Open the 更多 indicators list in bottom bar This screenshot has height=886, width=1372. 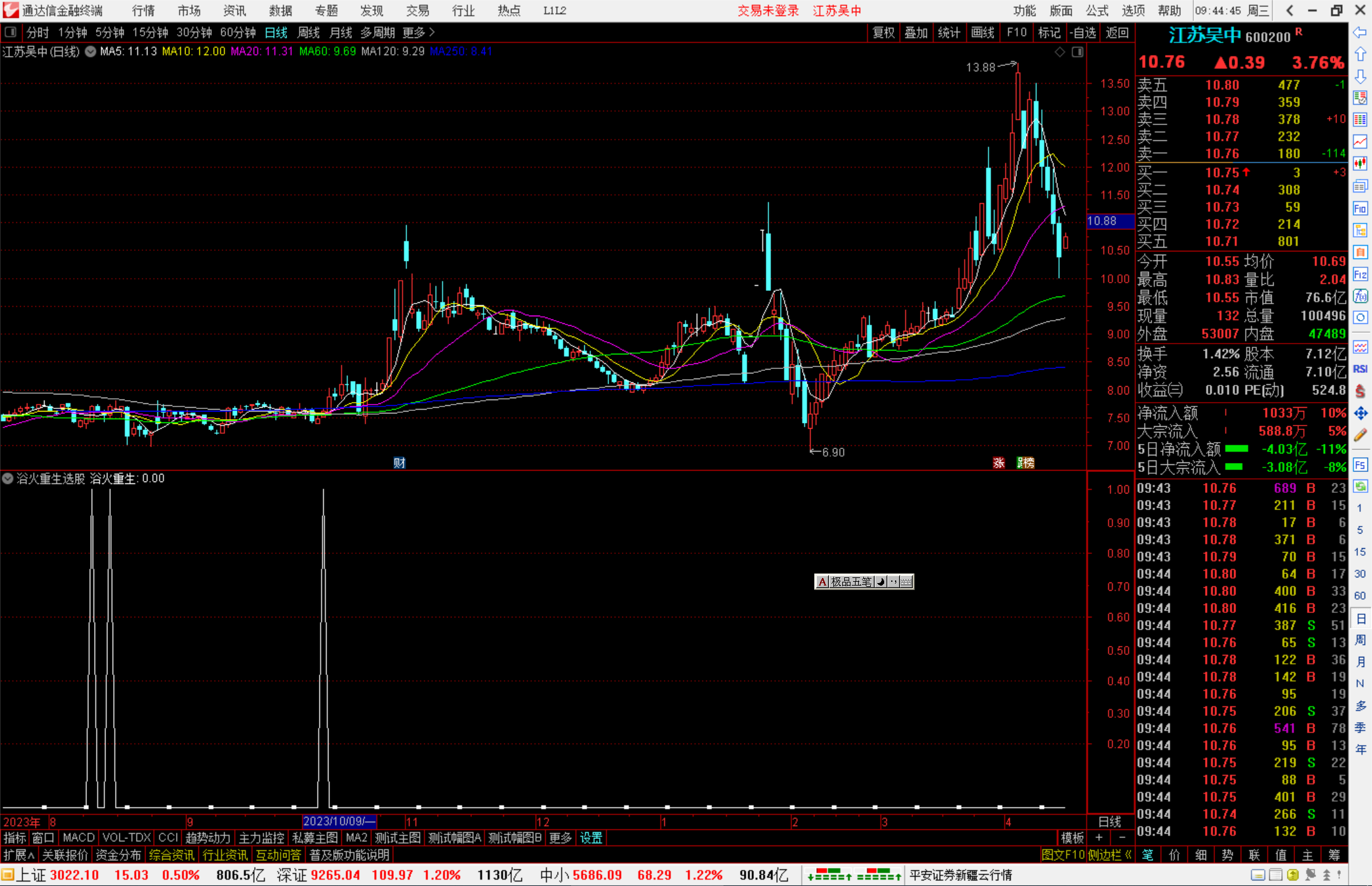pyautogui.click(x=560, y=838)
